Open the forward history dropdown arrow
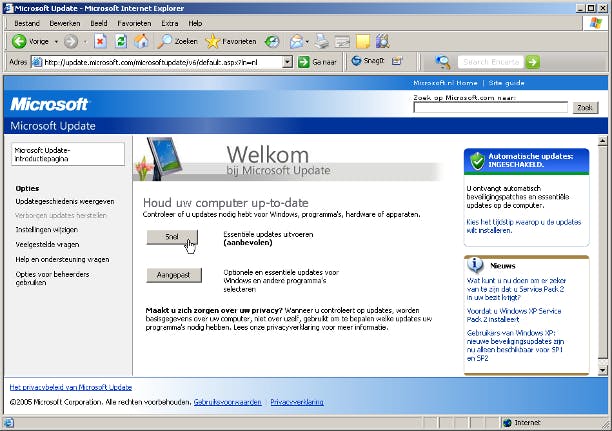 tap(85, 41)
